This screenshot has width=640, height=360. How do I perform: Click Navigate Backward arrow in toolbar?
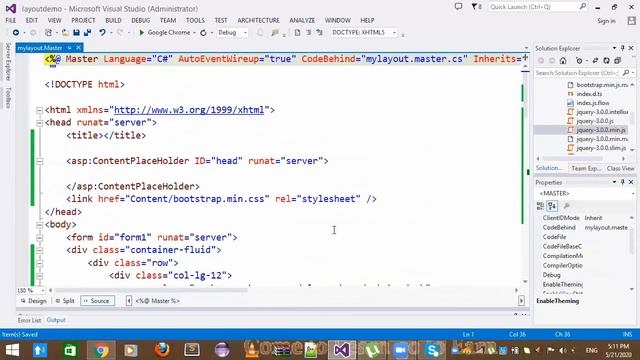pyautogui.click(x=16, y=32)
